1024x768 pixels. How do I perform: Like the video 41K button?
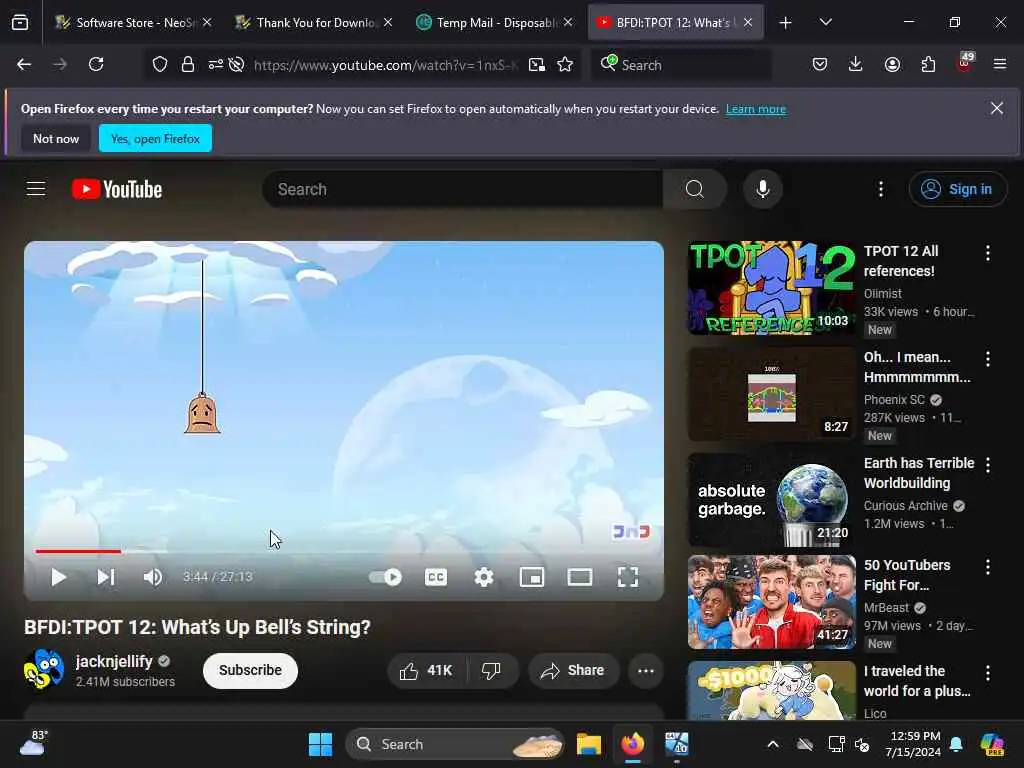427,671
